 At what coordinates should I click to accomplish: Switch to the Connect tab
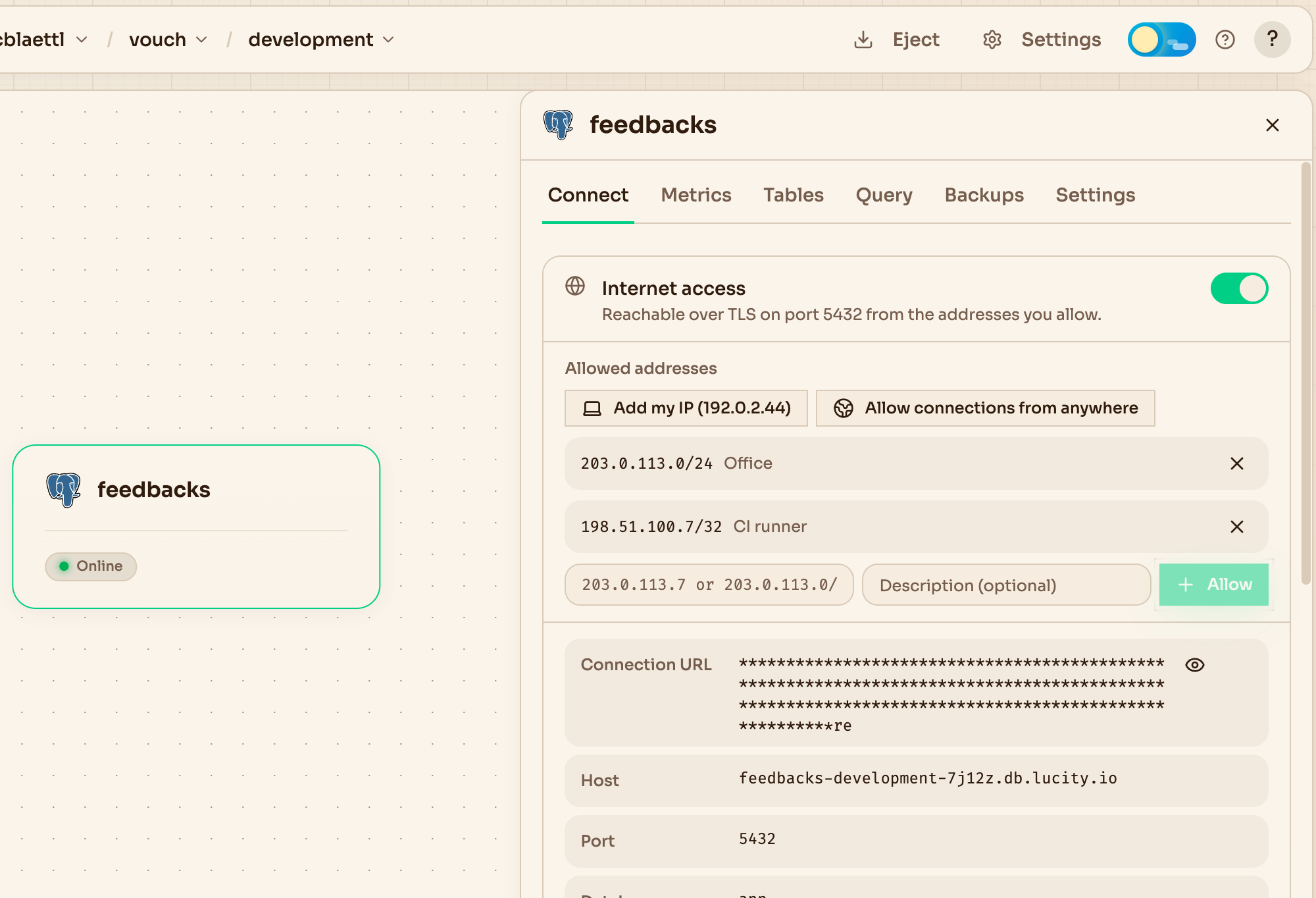pos(588,195)
